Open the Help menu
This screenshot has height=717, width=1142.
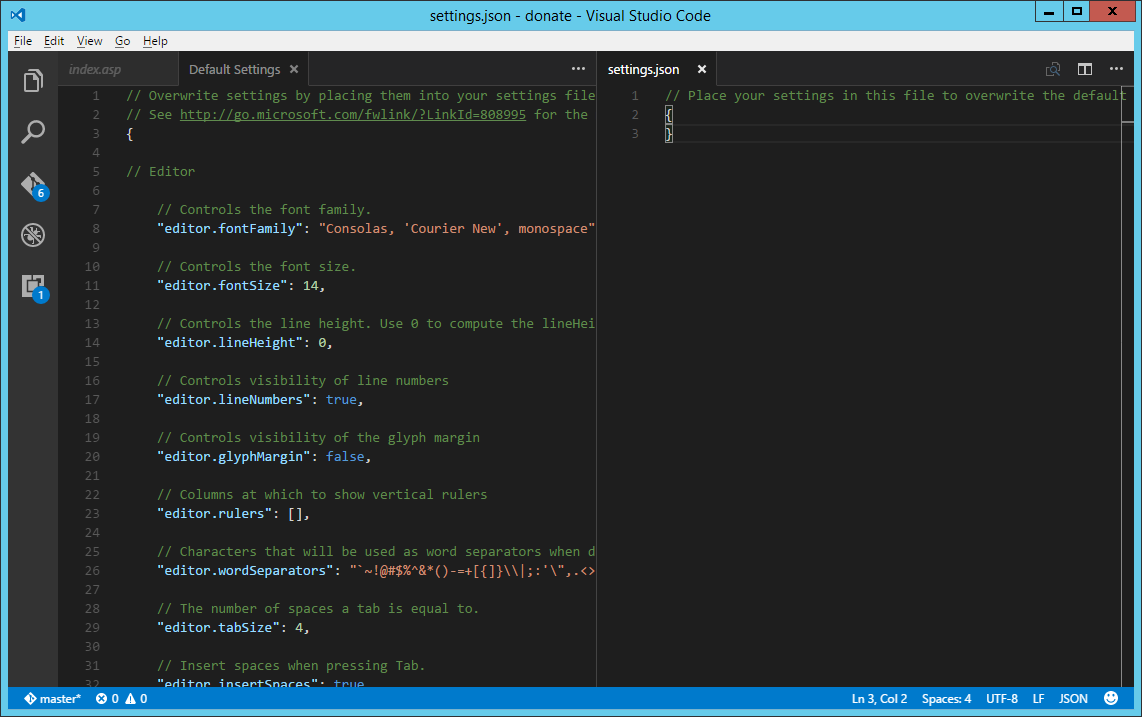(155, 41)
